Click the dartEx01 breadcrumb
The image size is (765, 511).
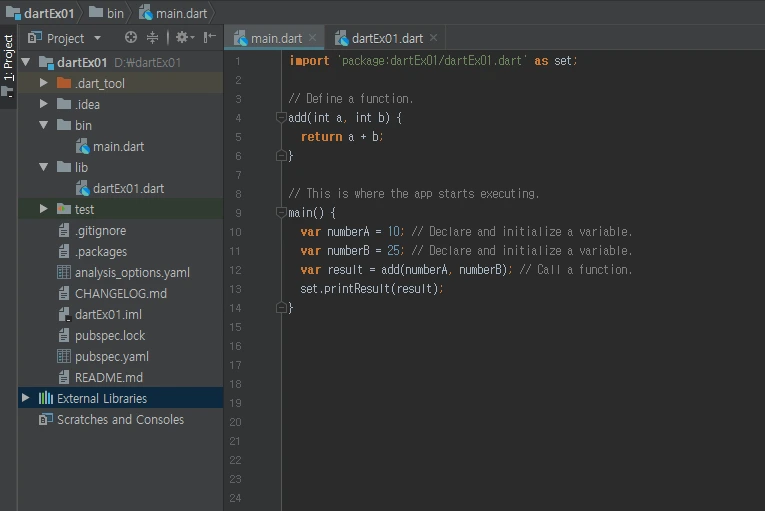(40, 13)
